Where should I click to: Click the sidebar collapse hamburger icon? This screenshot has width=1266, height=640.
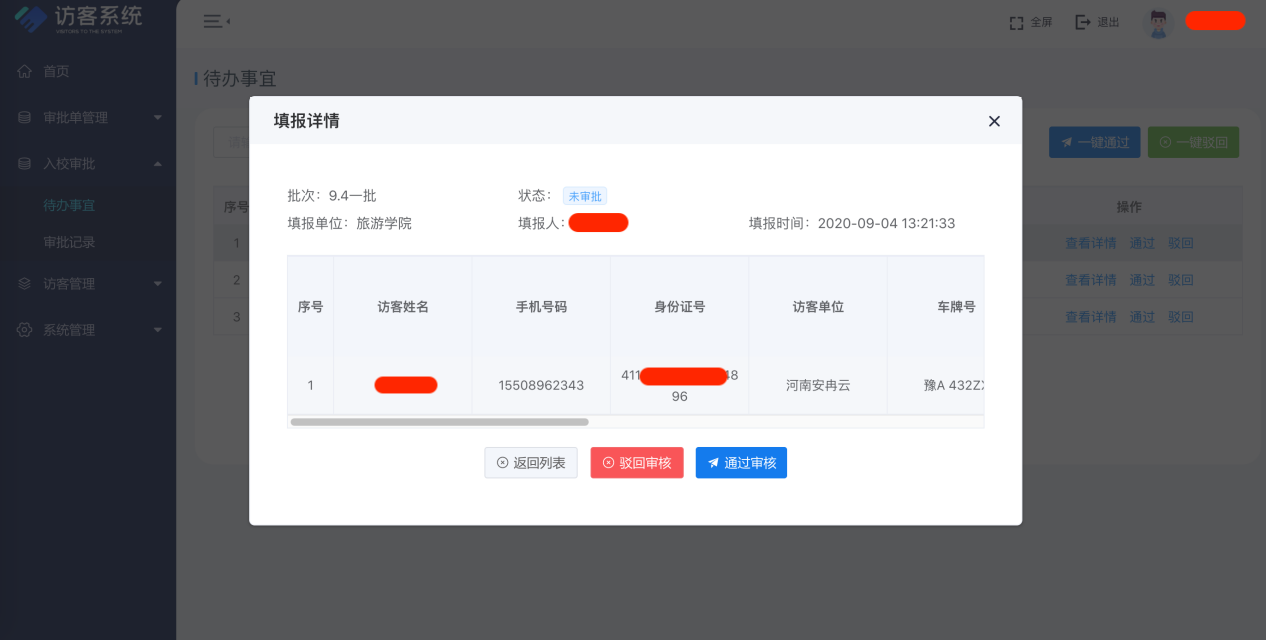(x=214, y=21)
